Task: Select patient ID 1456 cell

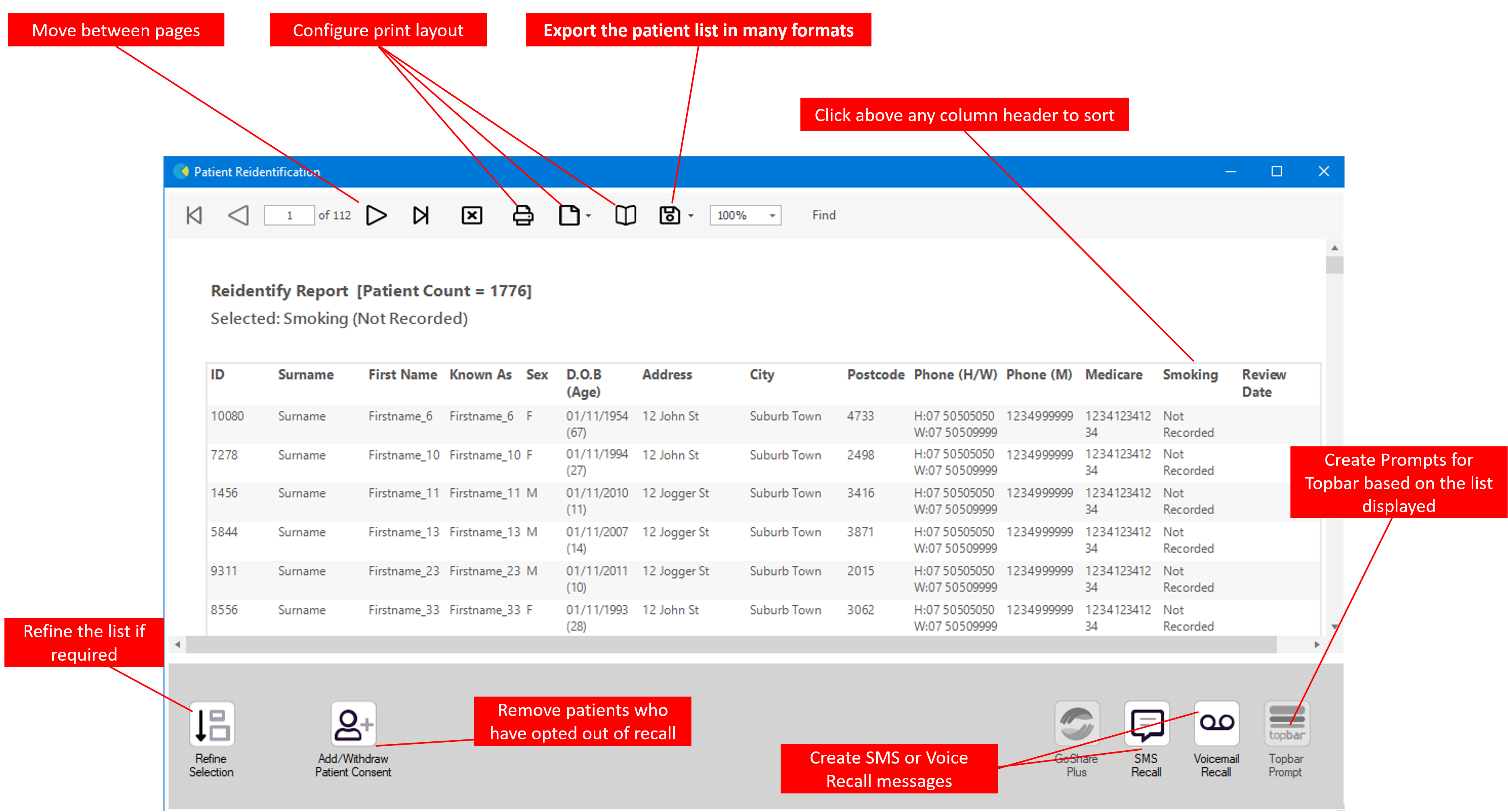Action: click(224, 493)
